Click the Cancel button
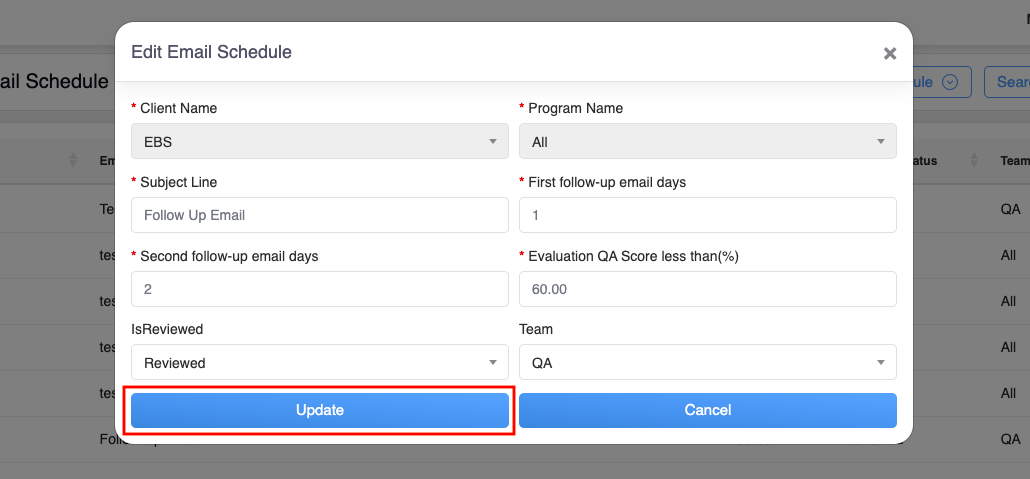The height and width of the screenshot is (479, 1030). tap(707, 410)
